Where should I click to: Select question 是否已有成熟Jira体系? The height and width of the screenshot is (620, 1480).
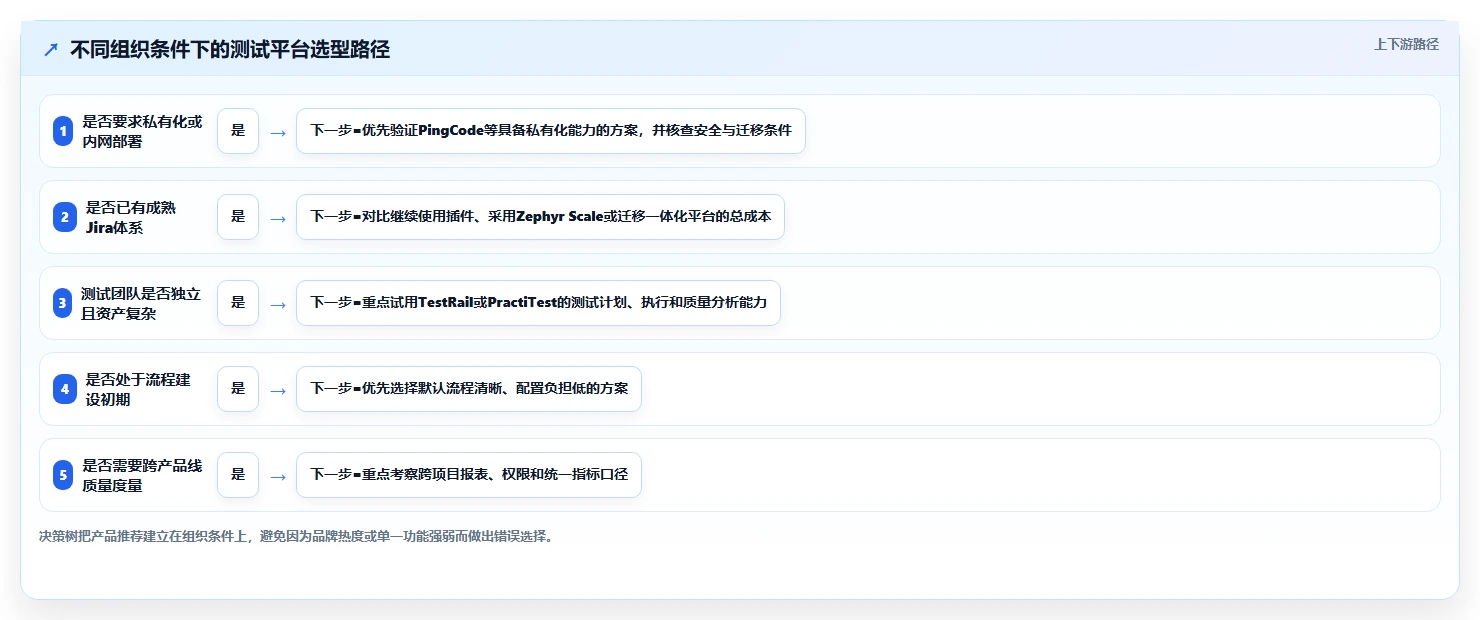tap(131, 217)
